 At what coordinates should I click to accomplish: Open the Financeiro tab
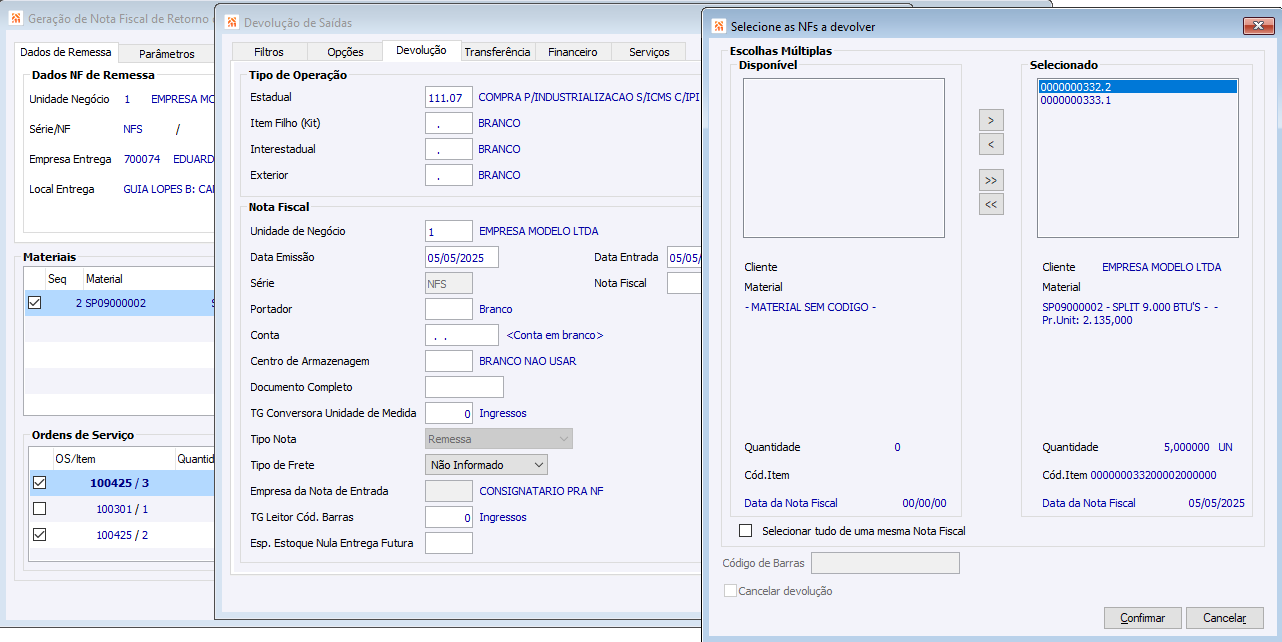pos(573,51)
